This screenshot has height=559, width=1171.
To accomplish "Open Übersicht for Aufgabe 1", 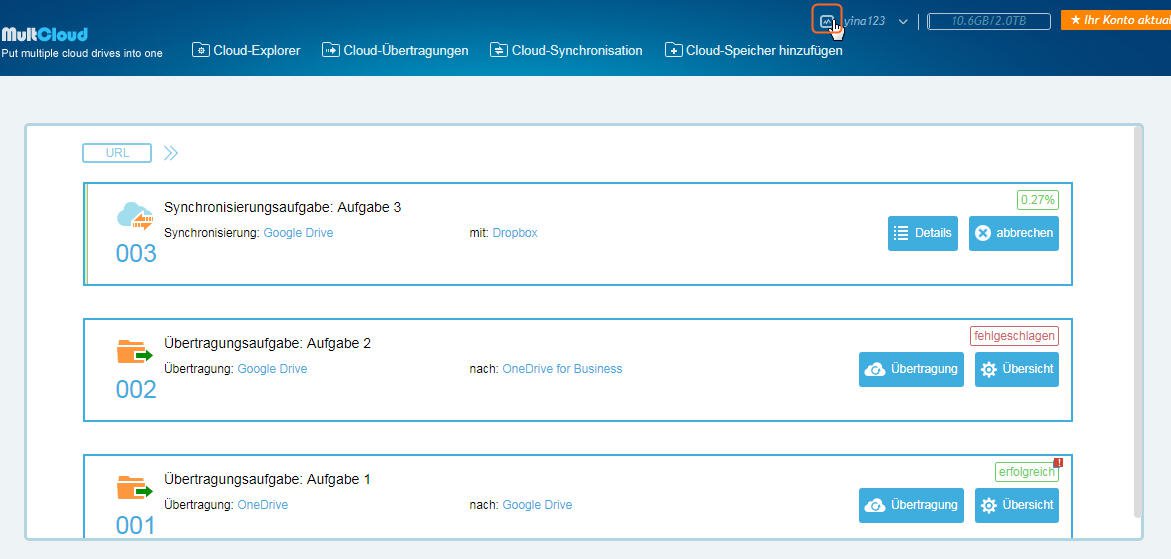I will (1017, 505).
